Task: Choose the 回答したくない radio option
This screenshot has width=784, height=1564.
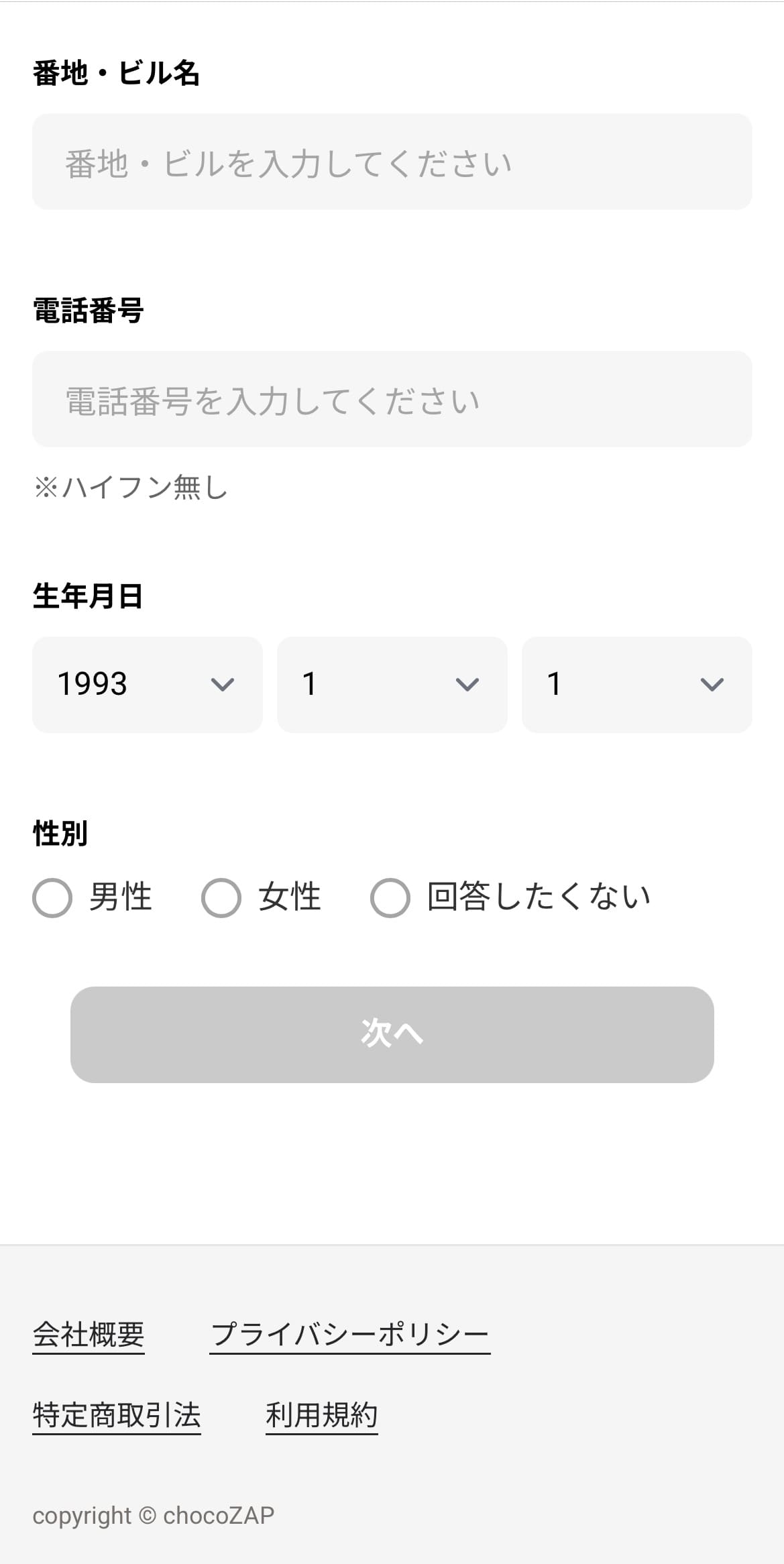Action: (x=390, y=897)
